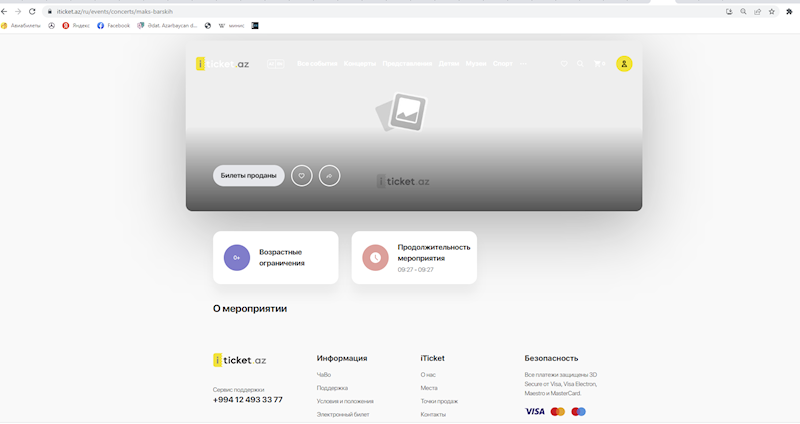Viewport: 800px width, 424px height.
Task: Expand more categories via three dots
Action: point(523,64)
